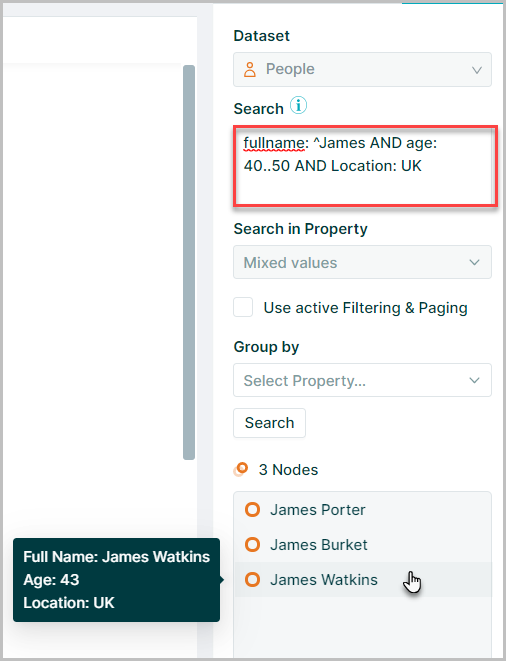Click the chevron on Search in Property dropdown
Screen dimensions: 506x661
pos(474,262)
